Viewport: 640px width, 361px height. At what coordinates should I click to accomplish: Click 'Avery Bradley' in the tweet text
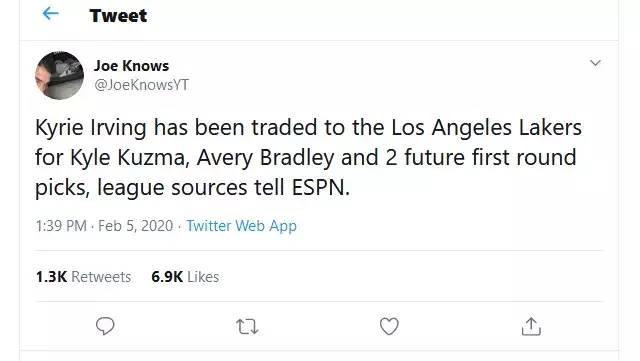pyautogui.click(x=265, y=158)
